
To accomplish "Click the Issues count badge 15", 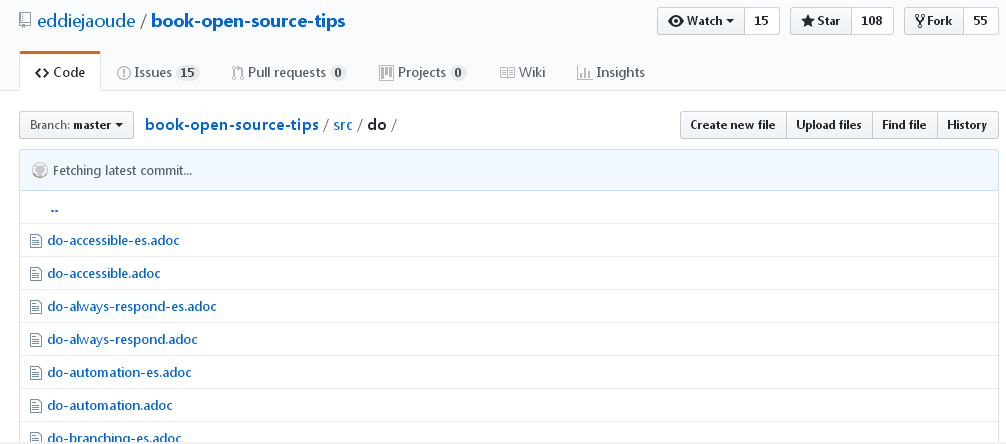I will [x=187, y=73].
